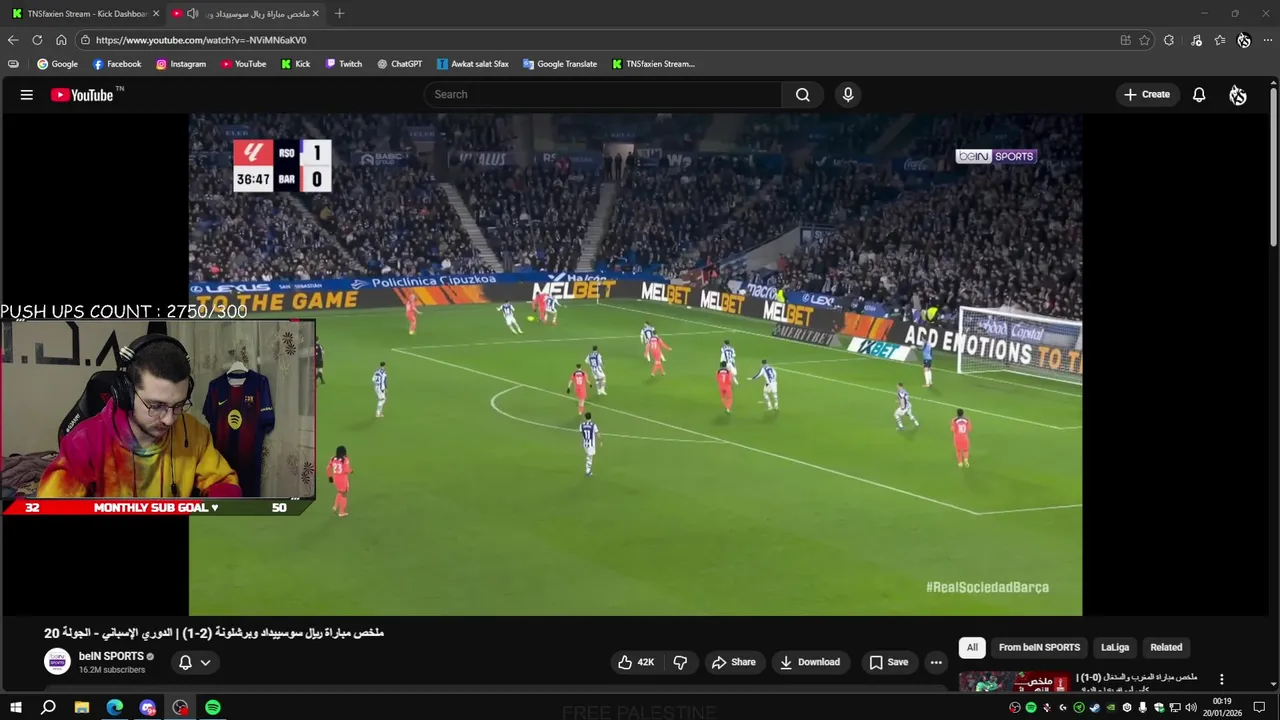The width and height of the screenshot is (1280, 720).
Task: Open the YouTube notifications bell
Action: tap(1199, 95)
